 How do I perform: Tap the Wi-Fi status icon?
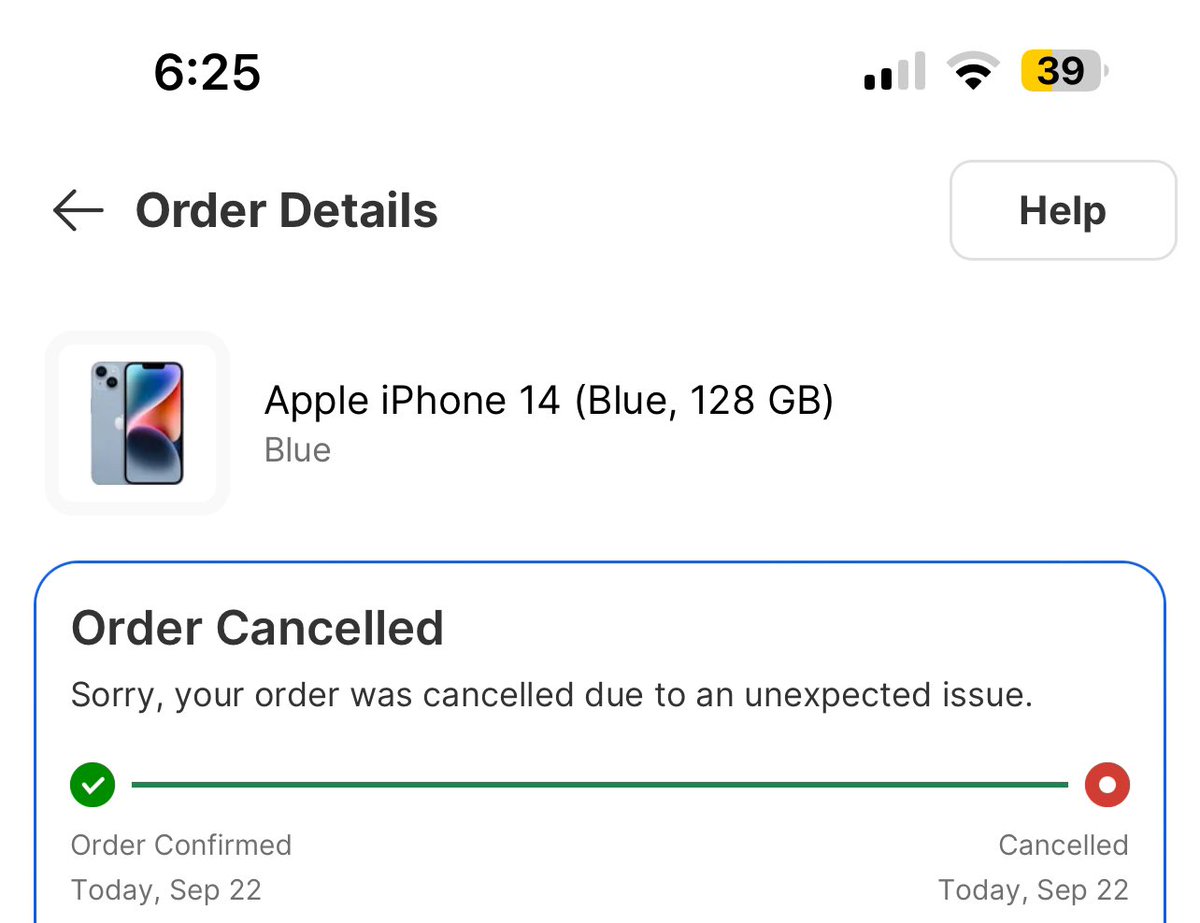973,72
